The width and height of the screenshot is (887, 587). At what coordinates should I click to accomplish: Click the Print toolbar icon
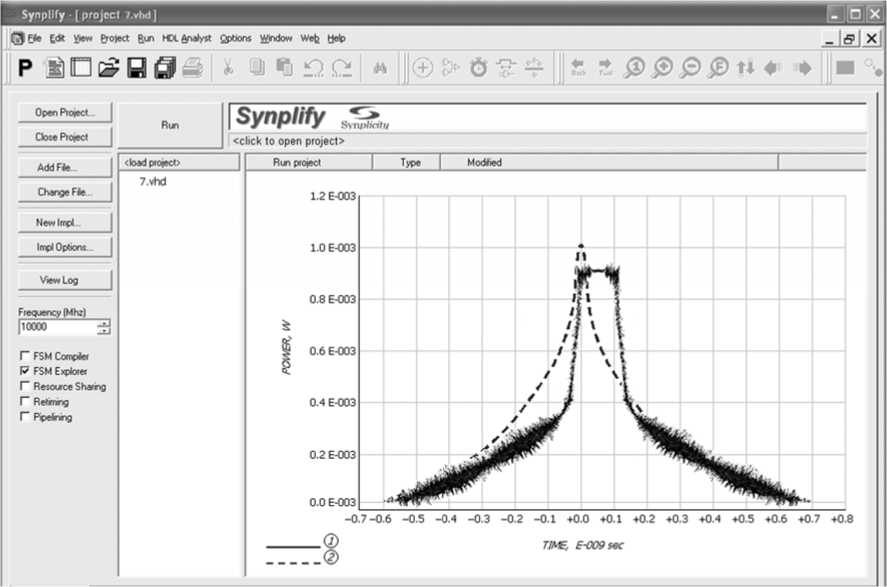click(x=192, y=68)
